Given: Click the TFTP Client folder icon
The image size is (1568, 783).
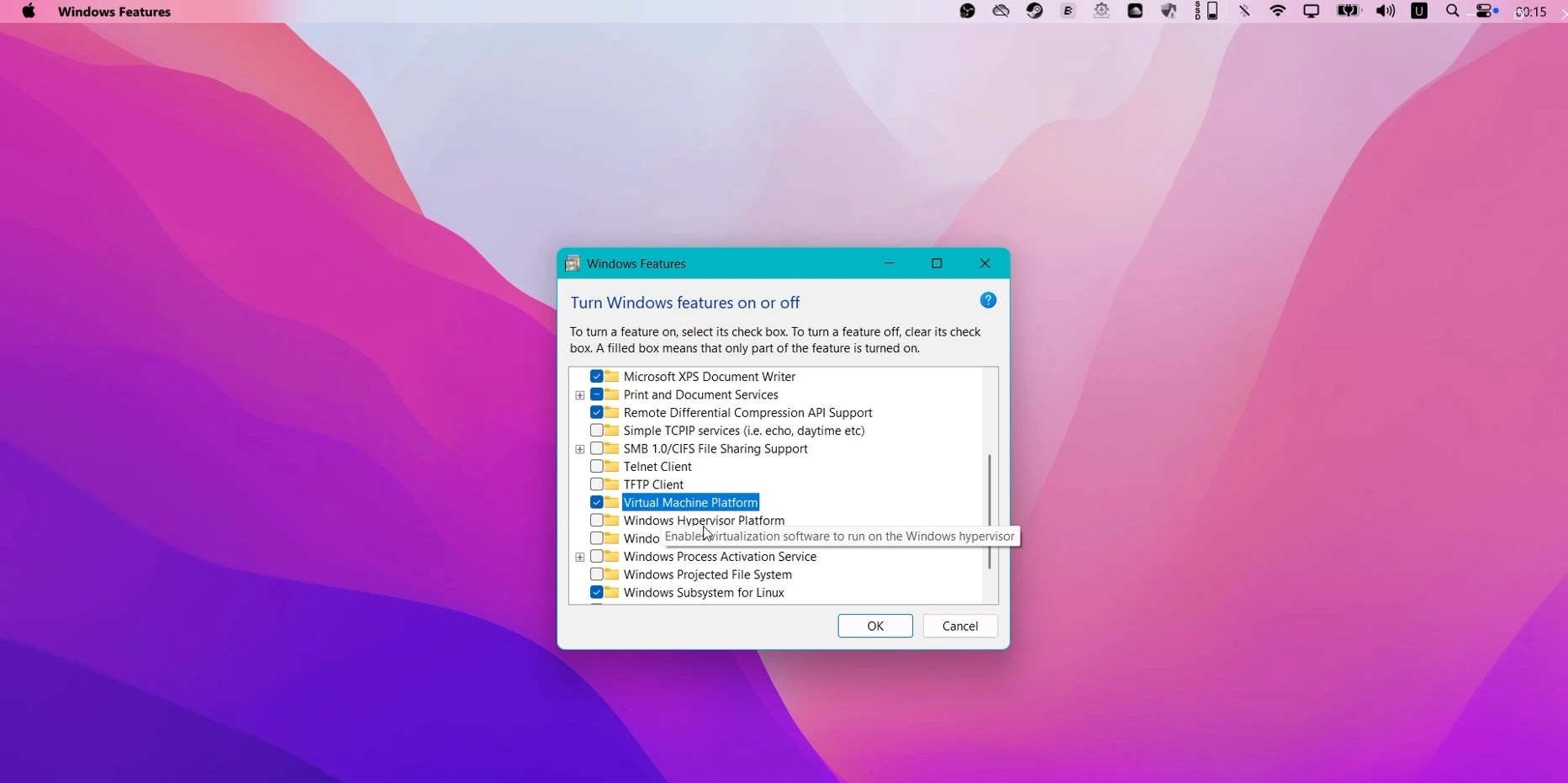Looking at the screenshot, I should (x=612, y=484).
